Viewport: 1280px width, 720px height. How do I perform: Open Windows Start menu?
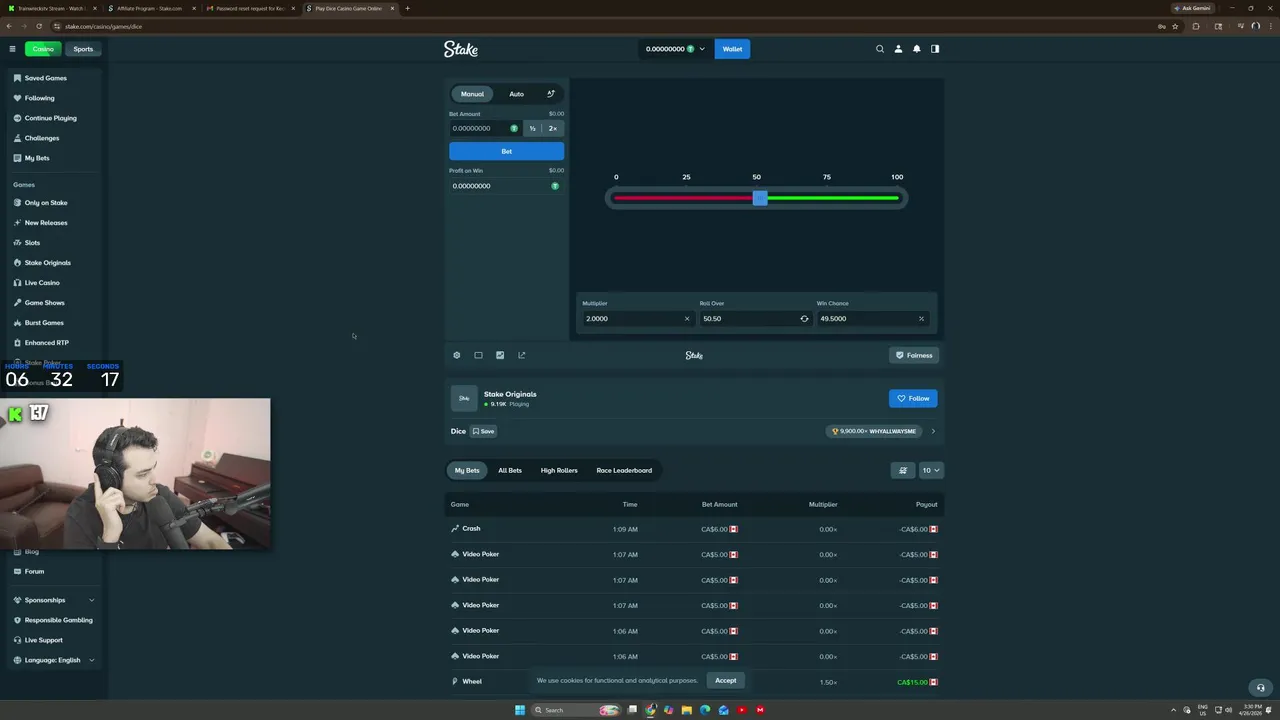(x=520, y=710)
